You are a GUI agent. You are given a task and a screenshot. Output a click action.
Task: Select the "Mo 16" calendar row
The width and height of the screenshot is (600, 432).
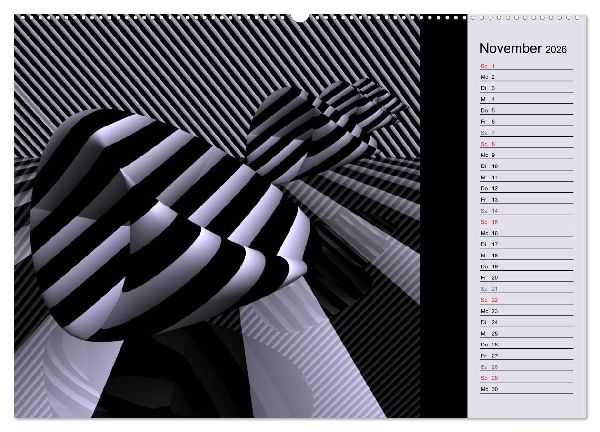tap(527, 233)
